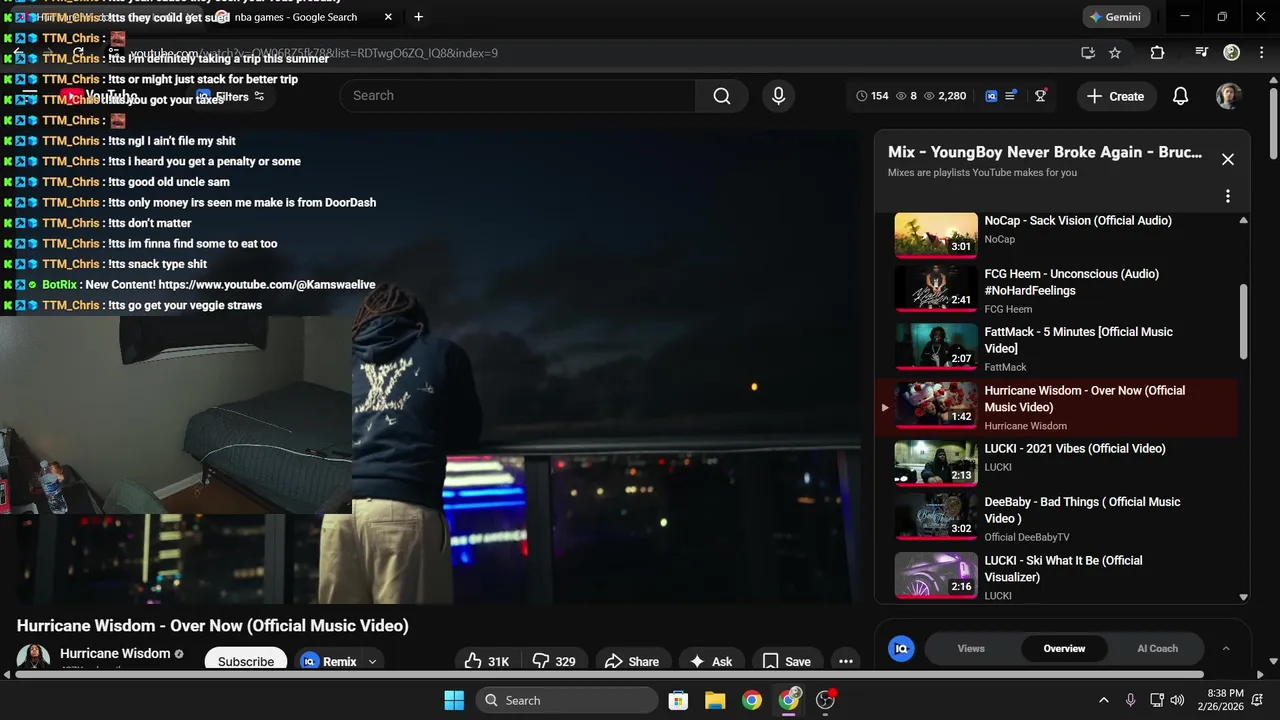Screen dimensions: 1280x720
Task: Click inside the YouTube search field
Action: coord(517,96)
